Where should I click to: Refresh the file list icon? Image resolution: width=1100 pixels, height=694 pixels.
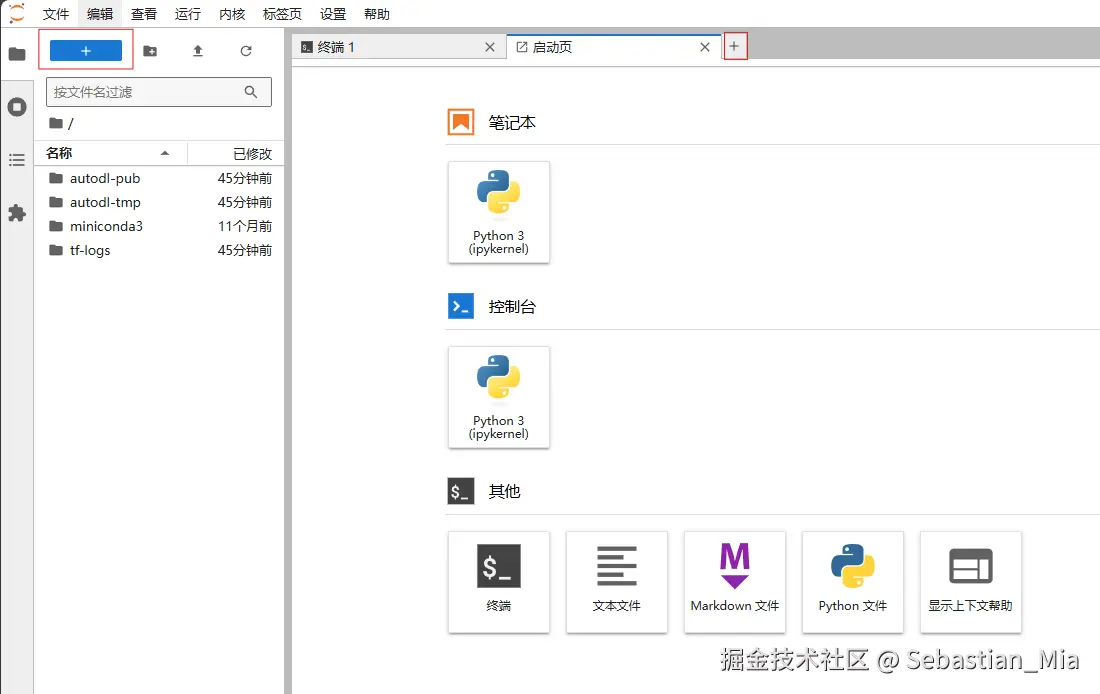tap(245, 52)
